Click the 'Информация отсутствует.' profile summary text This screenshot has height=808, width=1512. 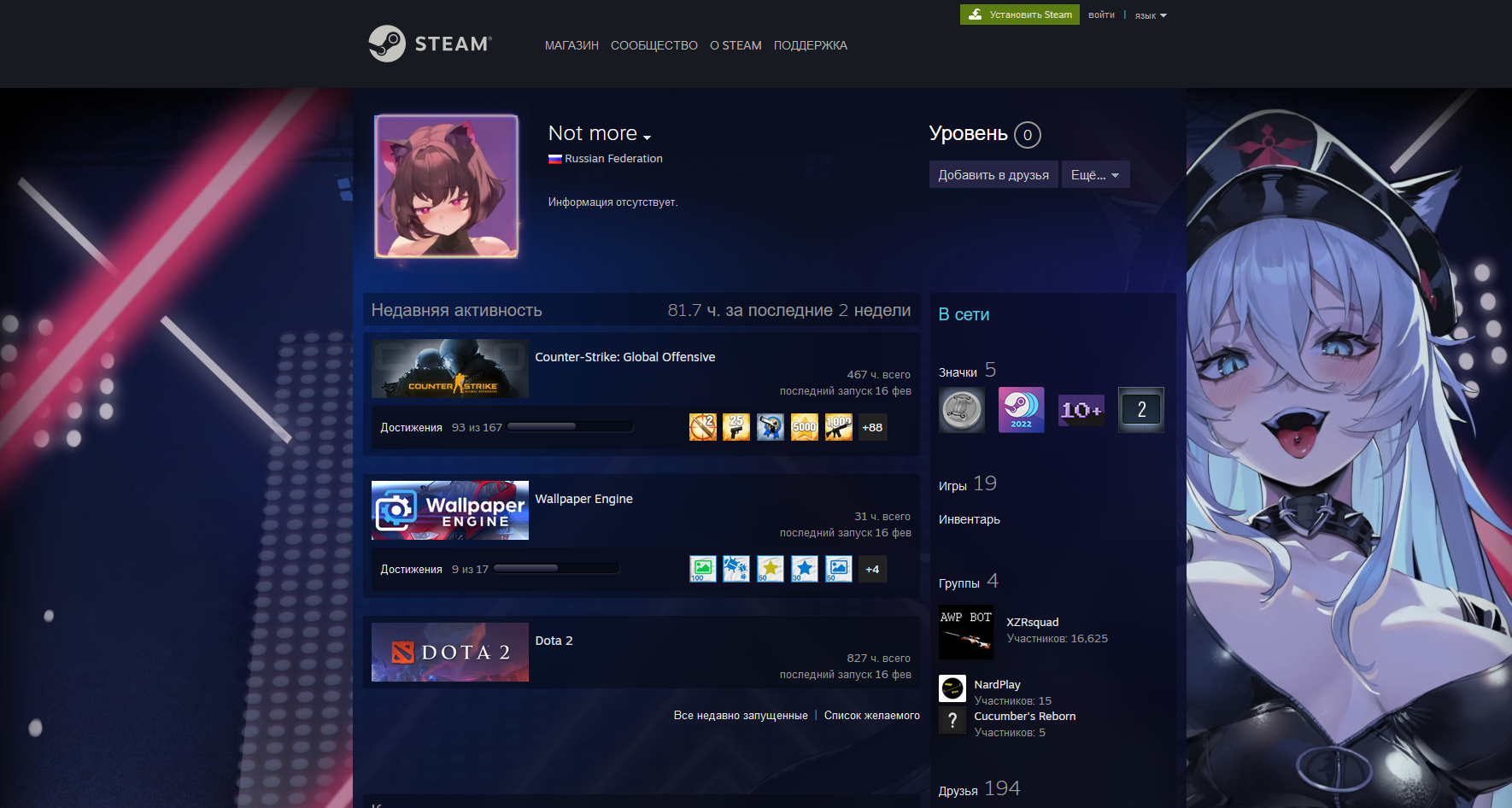pyautogui.click(x=613, y=202)
